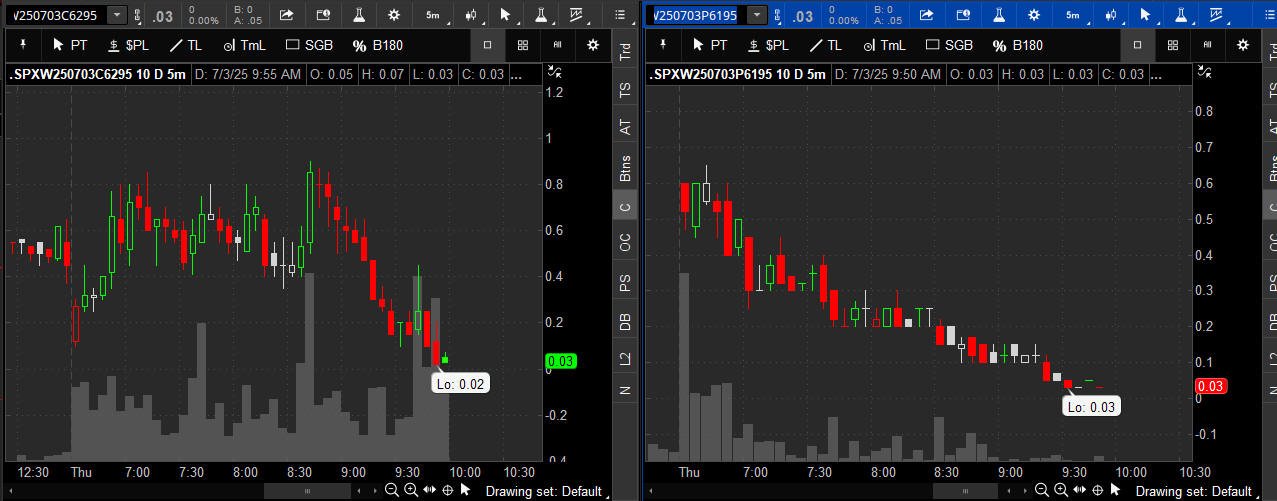Switch to the Trd sidebar tab
Screen dimensions: 1277x501
coord(626,52)
